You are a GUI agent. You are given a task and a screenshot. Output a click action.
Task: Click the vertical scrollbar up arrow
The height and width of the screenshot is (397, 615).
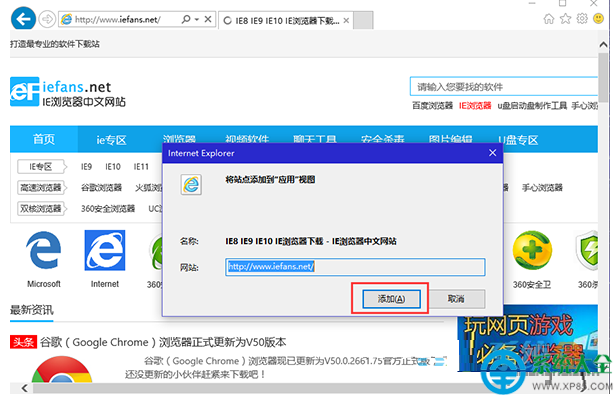point(603,44)
